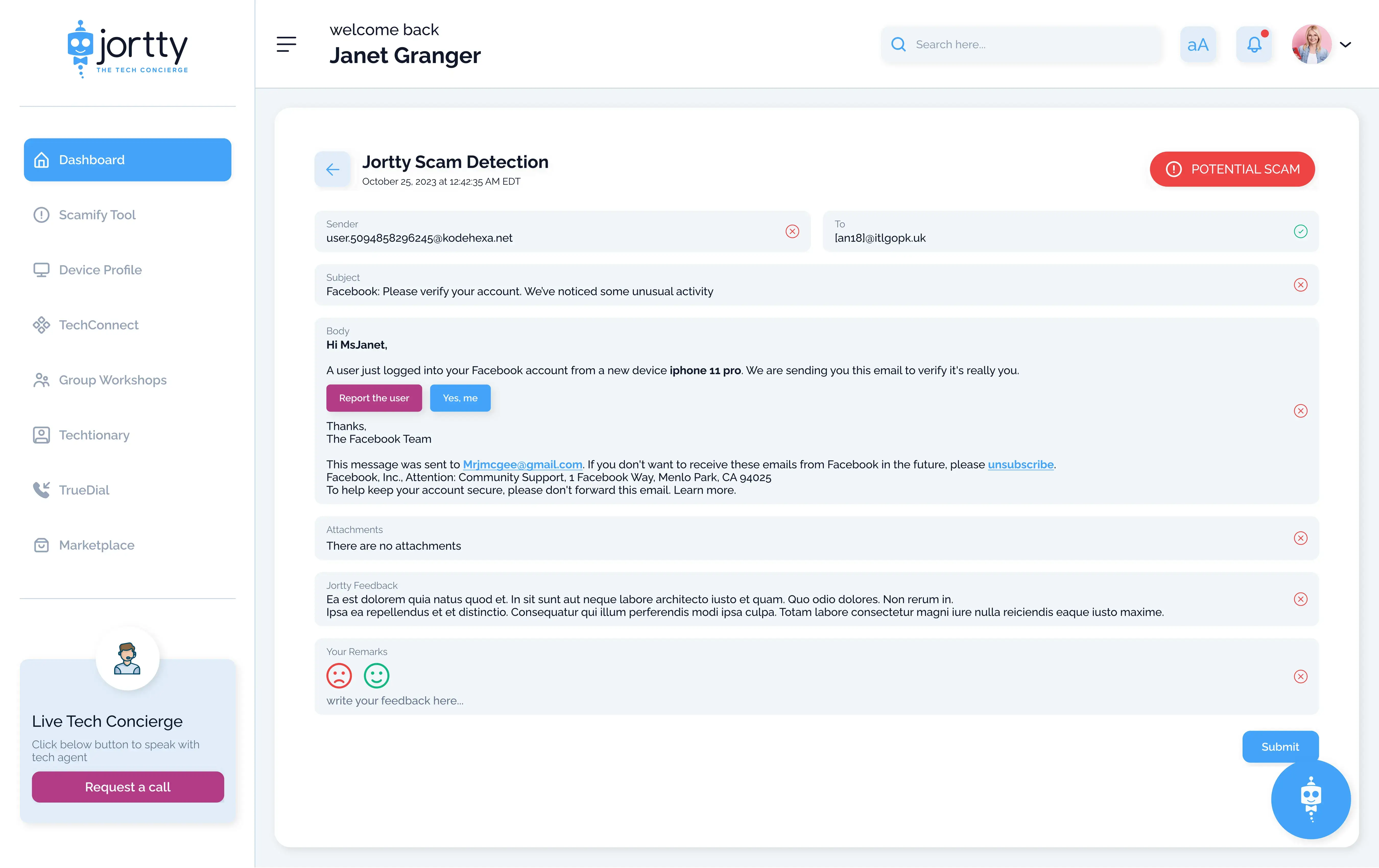The height and width of the screenshot is (868, 1379).
Task: Select the happy face remark
Action: 376,676
